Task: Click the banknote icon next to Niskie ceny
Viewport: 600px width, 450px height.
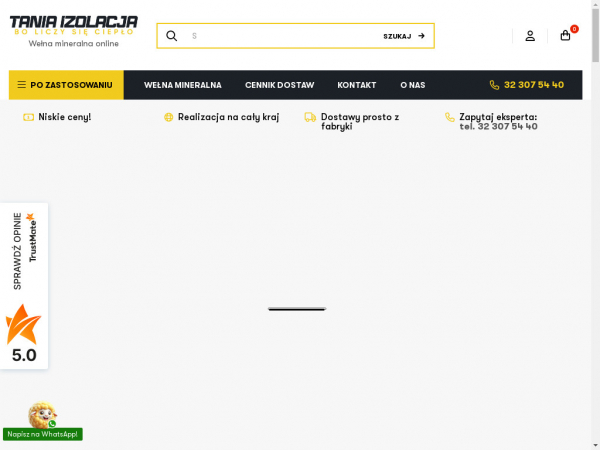Action: [x=28, y=117]
